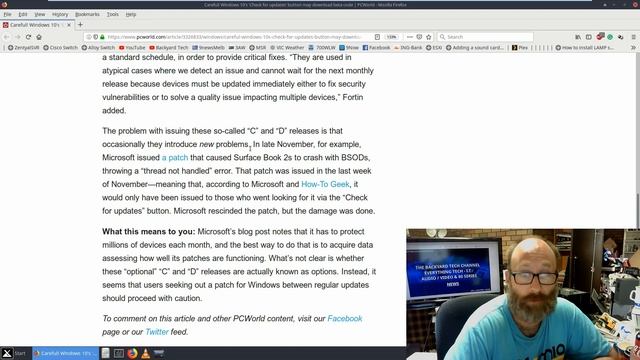This screenshot has height=360, width=640.
Task: Show site information for pcworld.com
Action: pos(89,37)
